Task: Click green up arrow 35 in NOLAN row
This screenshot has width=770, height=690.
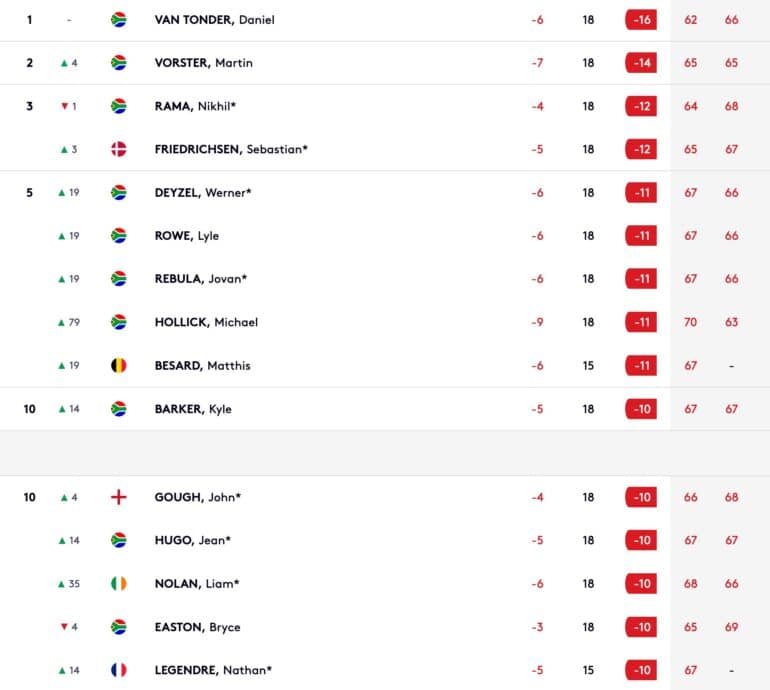Action: 69,583
